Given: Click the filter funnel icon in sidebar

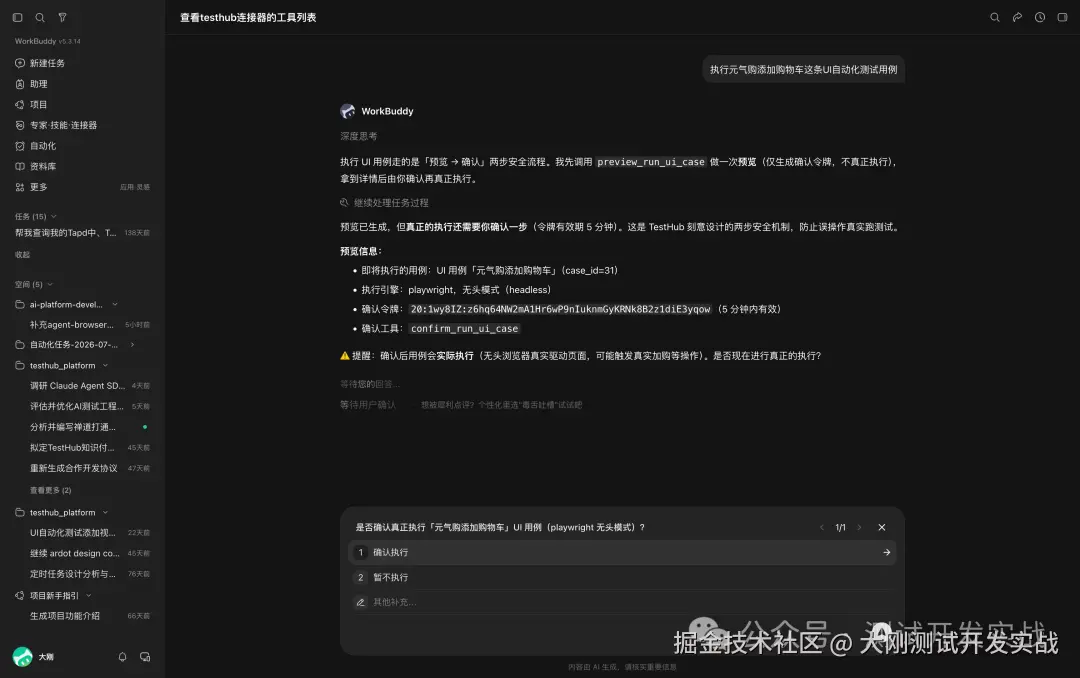Looking at the screenshot, I should (x=62, y=17).
